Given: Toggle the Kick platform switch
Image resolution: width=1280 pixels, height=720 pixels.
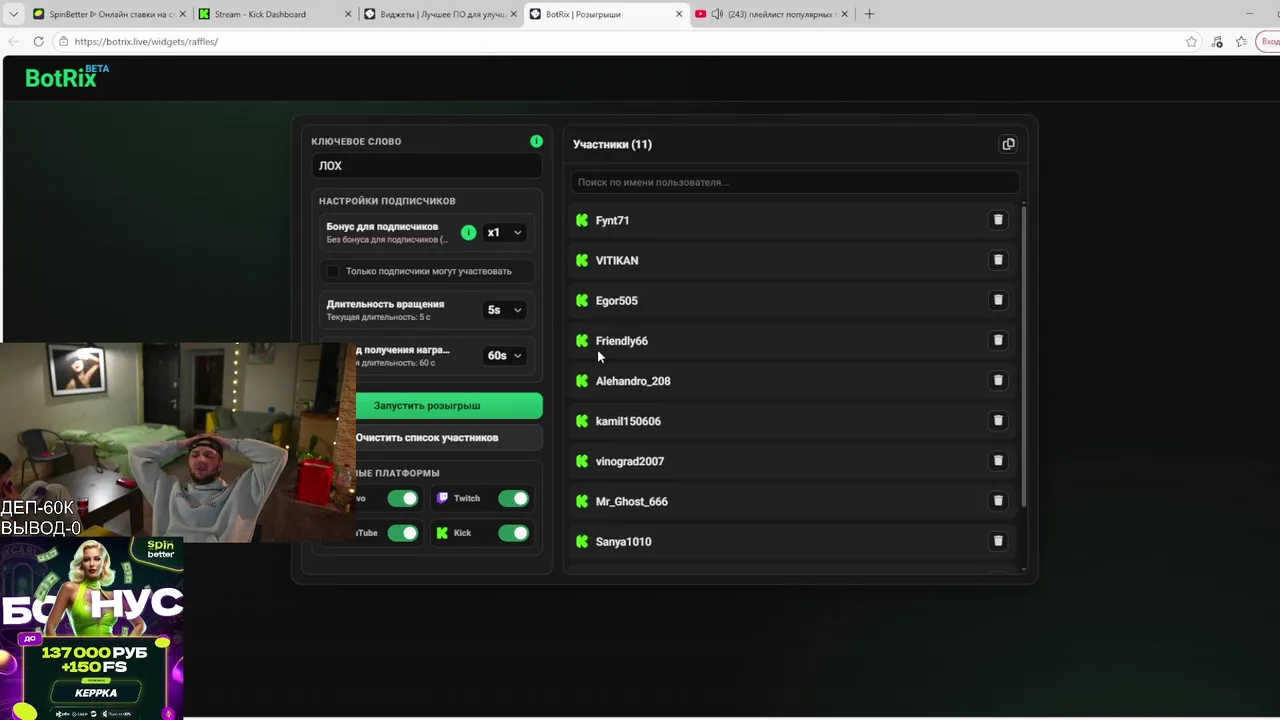Looking at the screenshot, I should click(x=514, y=533).
